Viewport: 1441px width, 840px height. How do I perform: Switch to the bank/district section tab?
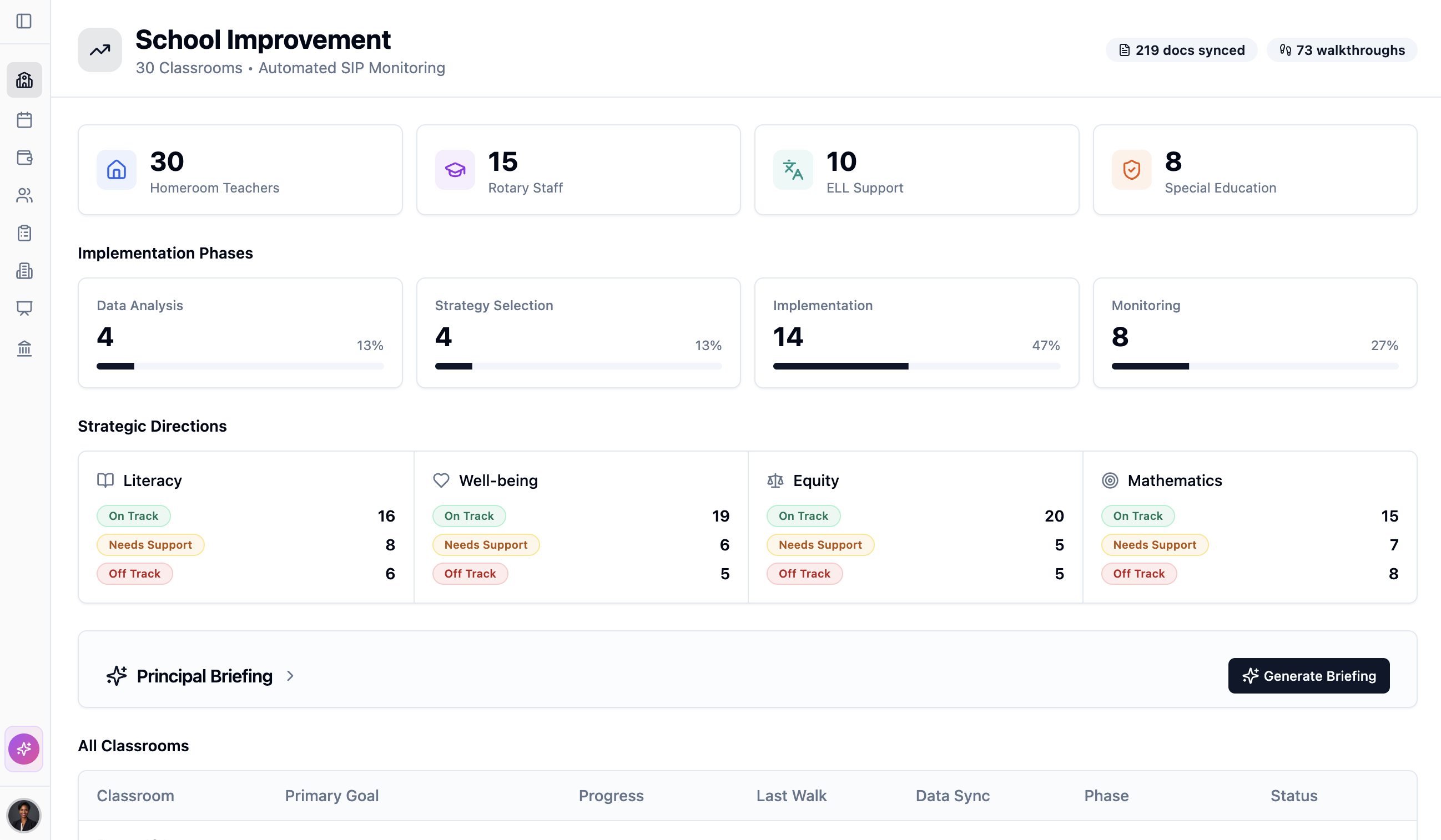pyautogui.click(x=23, y=349)
